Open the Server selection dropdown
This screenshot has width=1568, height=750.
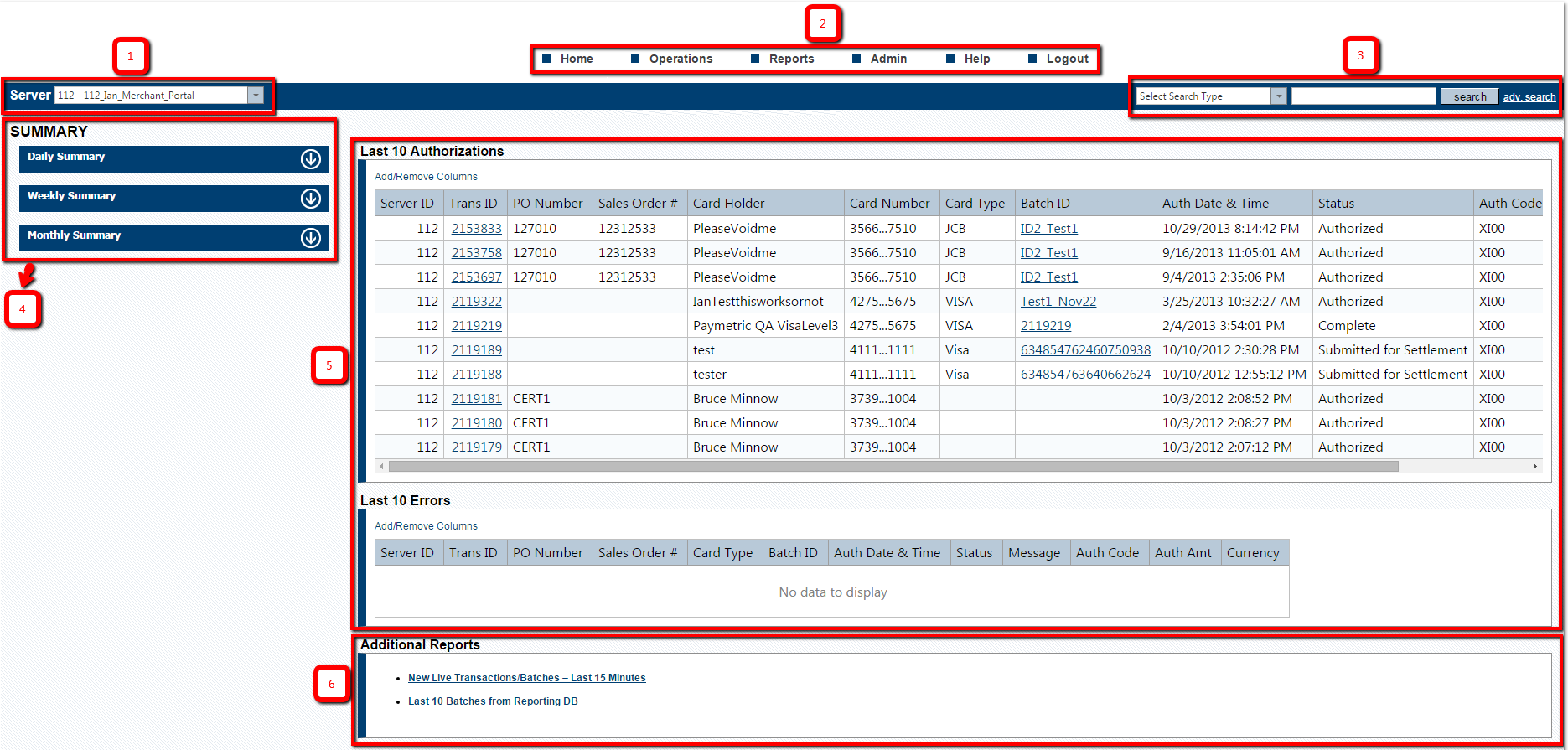[256, 96]
